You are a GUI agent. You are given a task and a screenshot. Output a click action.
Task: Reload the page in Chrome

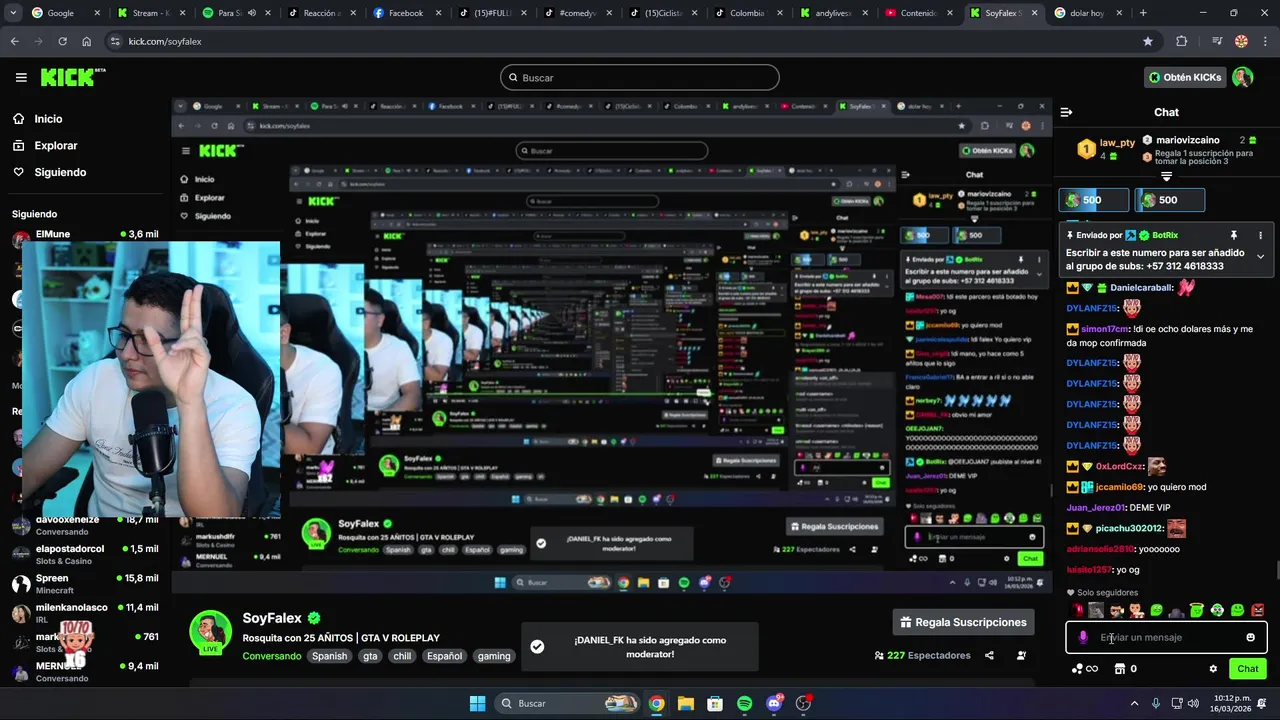click(62, 41)
